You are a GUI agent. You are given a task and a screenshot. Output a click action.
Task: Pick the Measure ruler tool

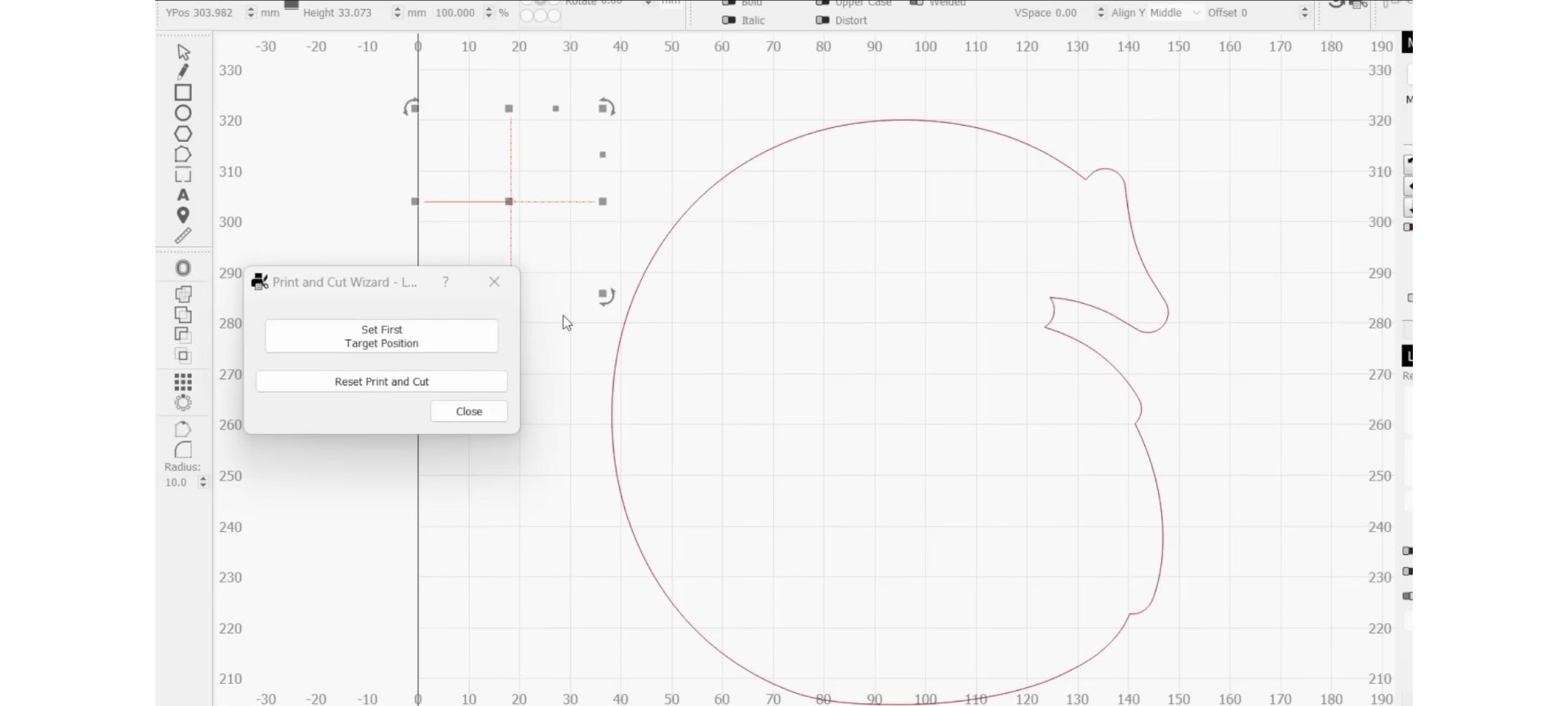click(x=183, y=236)
